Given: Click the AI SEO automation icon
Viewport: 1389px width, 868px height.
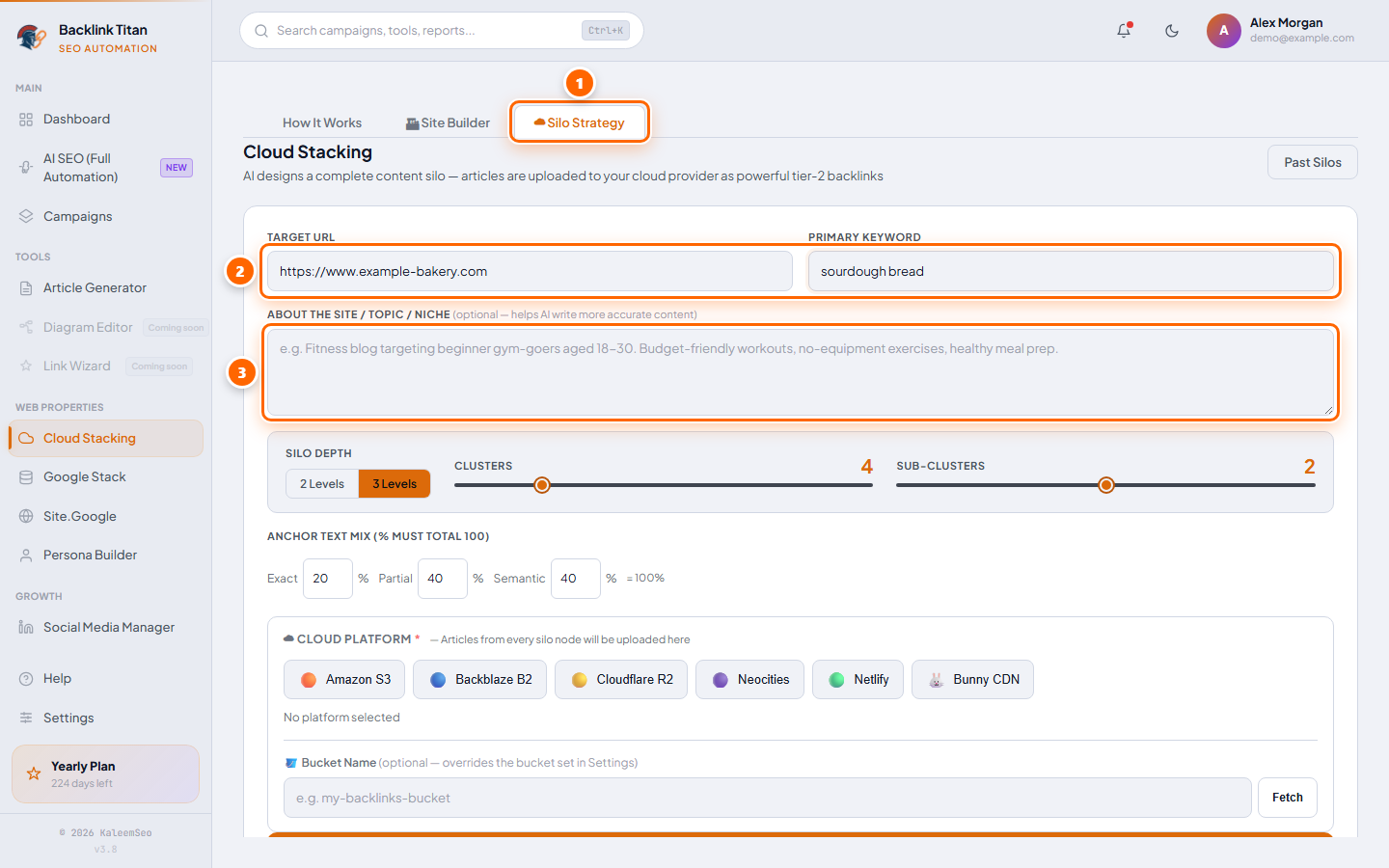Looking at the screenshot, I should coord(26,168).
